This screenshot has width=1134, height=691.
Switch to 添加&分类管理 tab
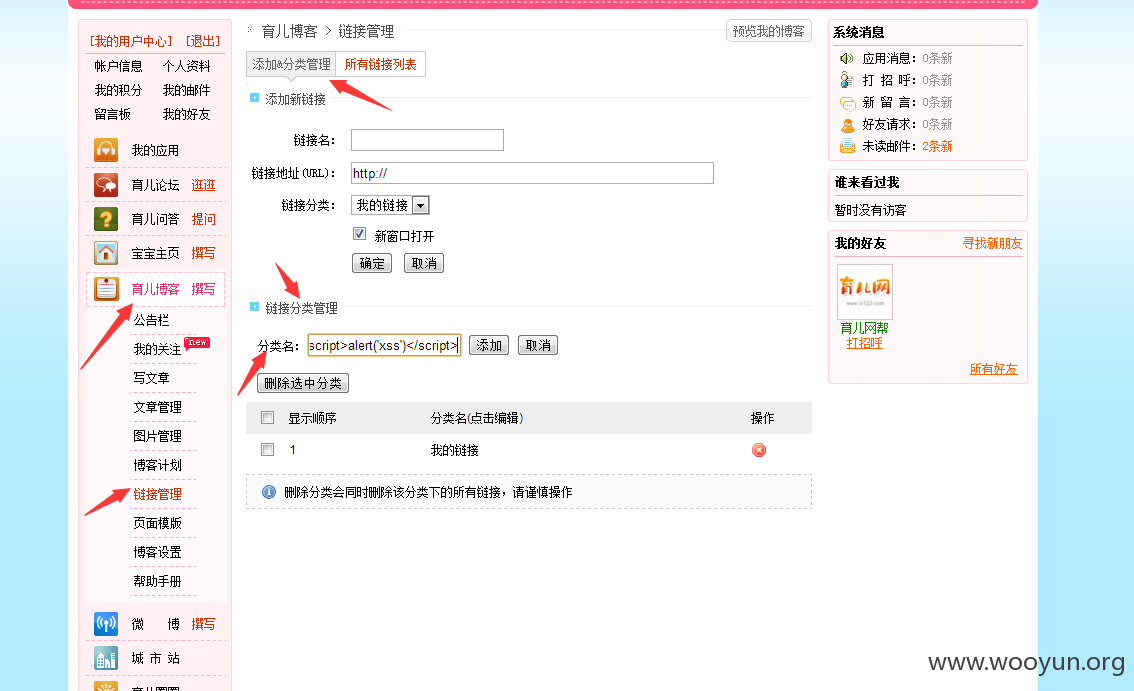coord(291,64)
